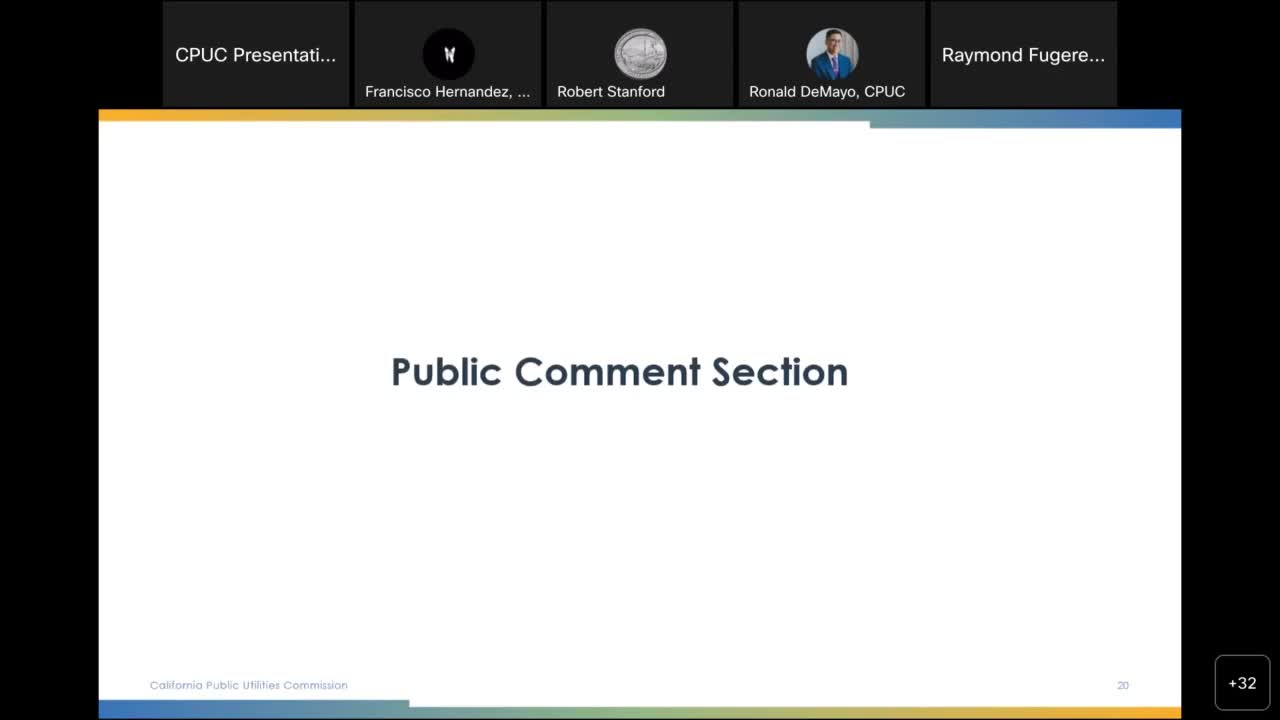Click the word Section in slide title

[x=780, y=372]
